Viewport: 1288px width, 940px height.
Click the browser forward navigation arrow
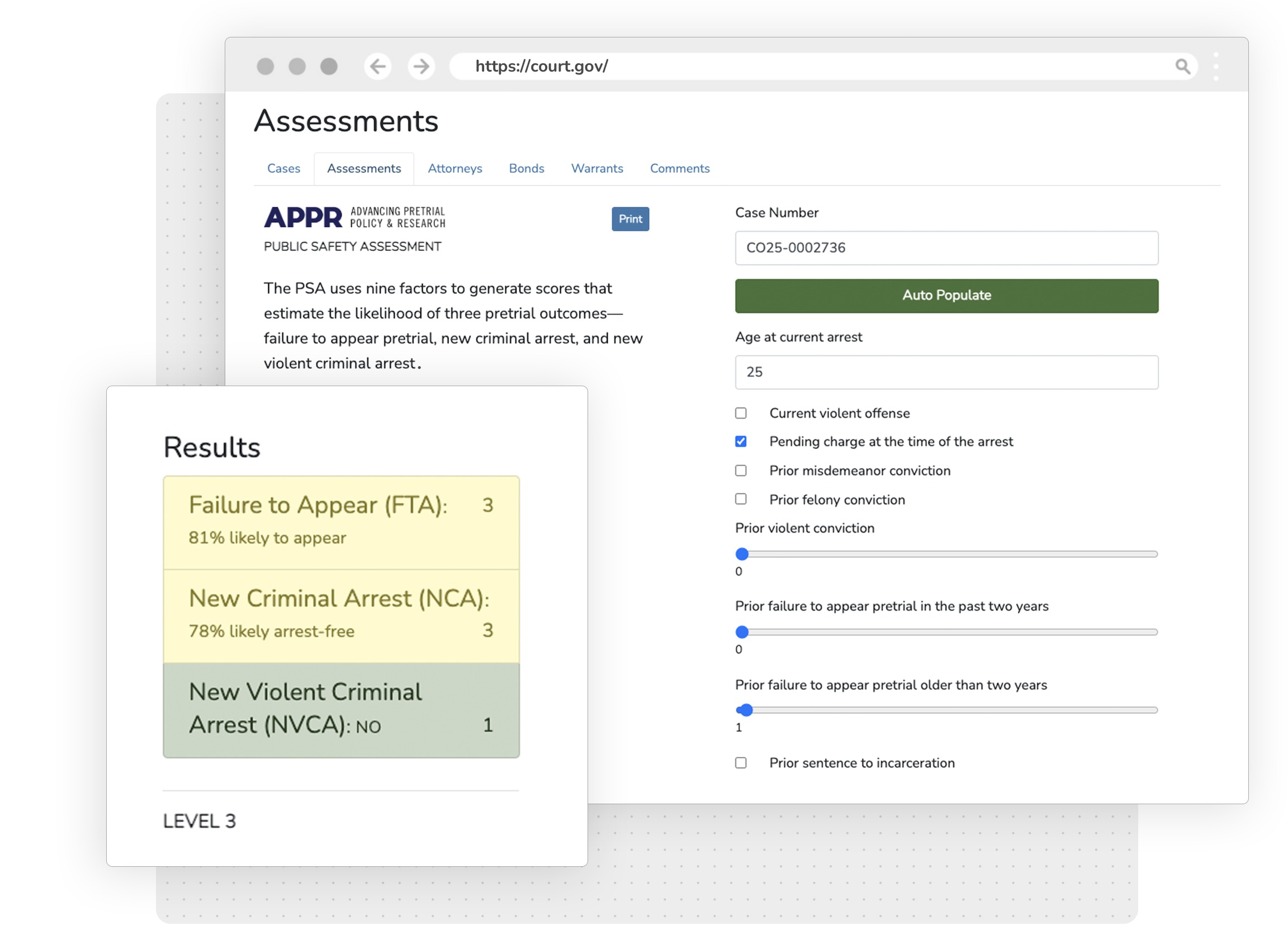[x=420, y=66]
